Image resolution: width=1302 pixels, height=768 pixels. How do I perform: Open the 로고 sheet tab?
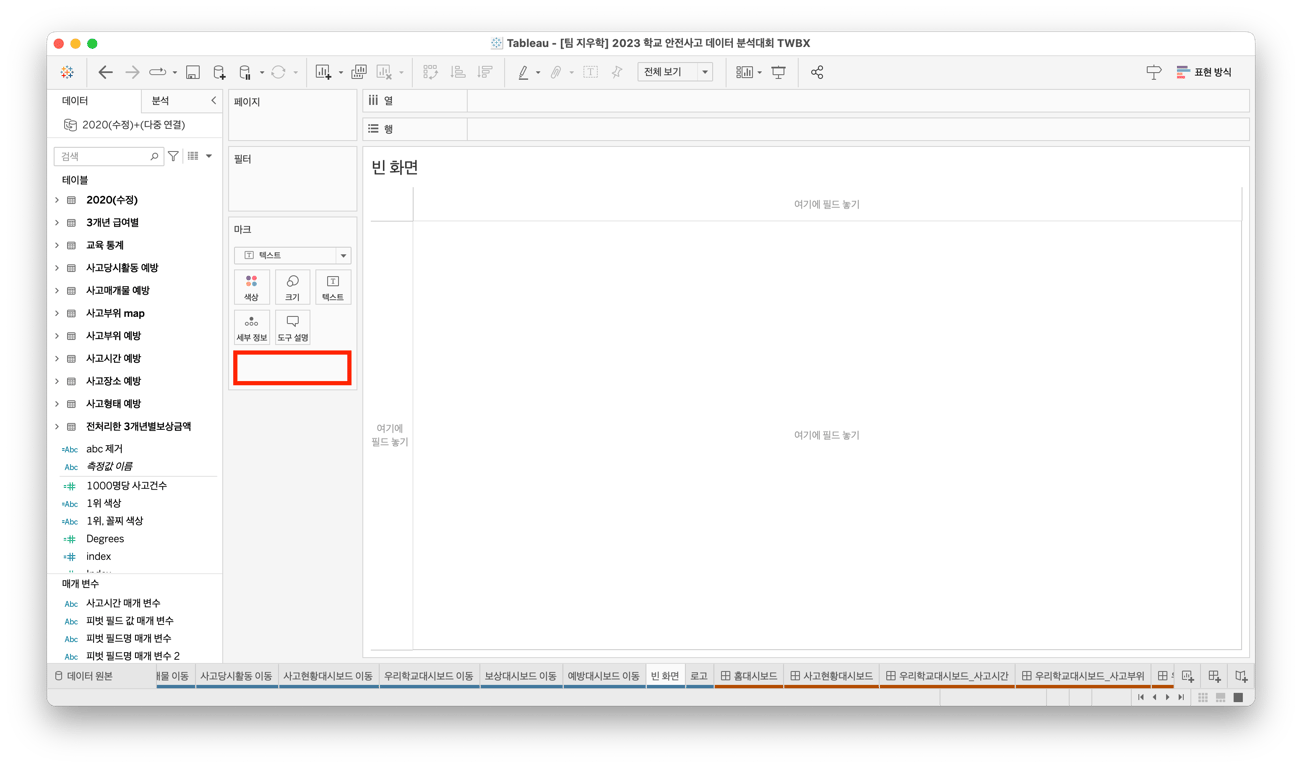point(699,676)
